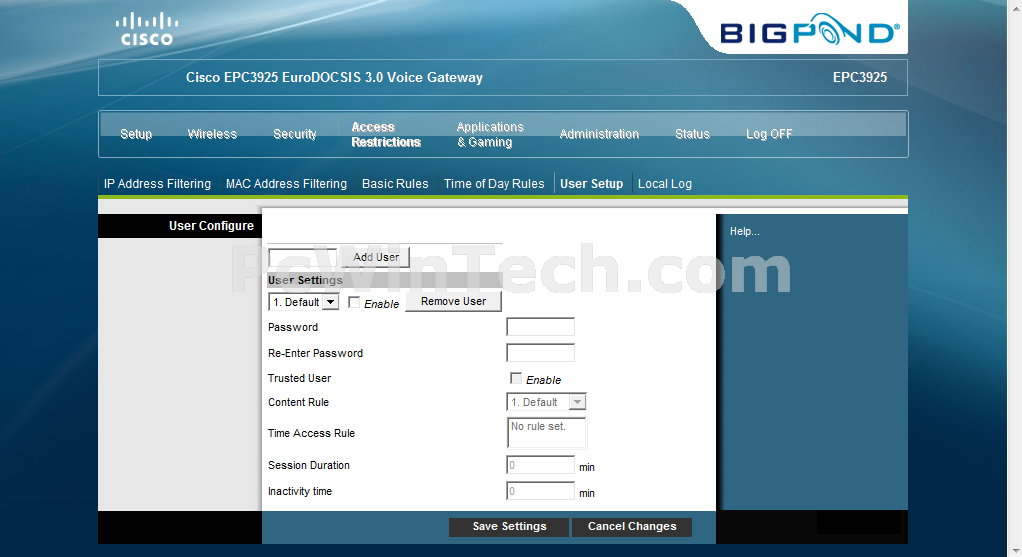
Task: Open the Setup menu
Action: tap(136, 134)
